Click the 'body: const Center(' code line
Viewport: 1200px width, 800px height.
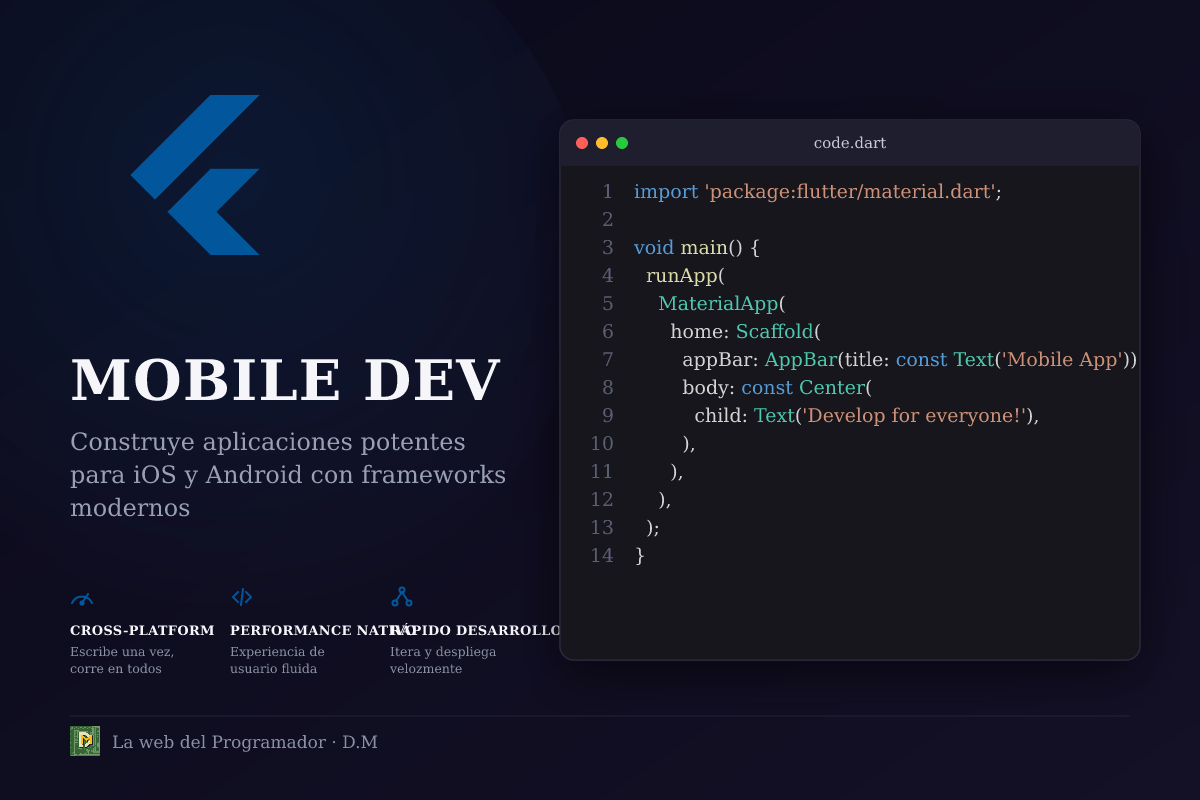[x=778, y=388]
